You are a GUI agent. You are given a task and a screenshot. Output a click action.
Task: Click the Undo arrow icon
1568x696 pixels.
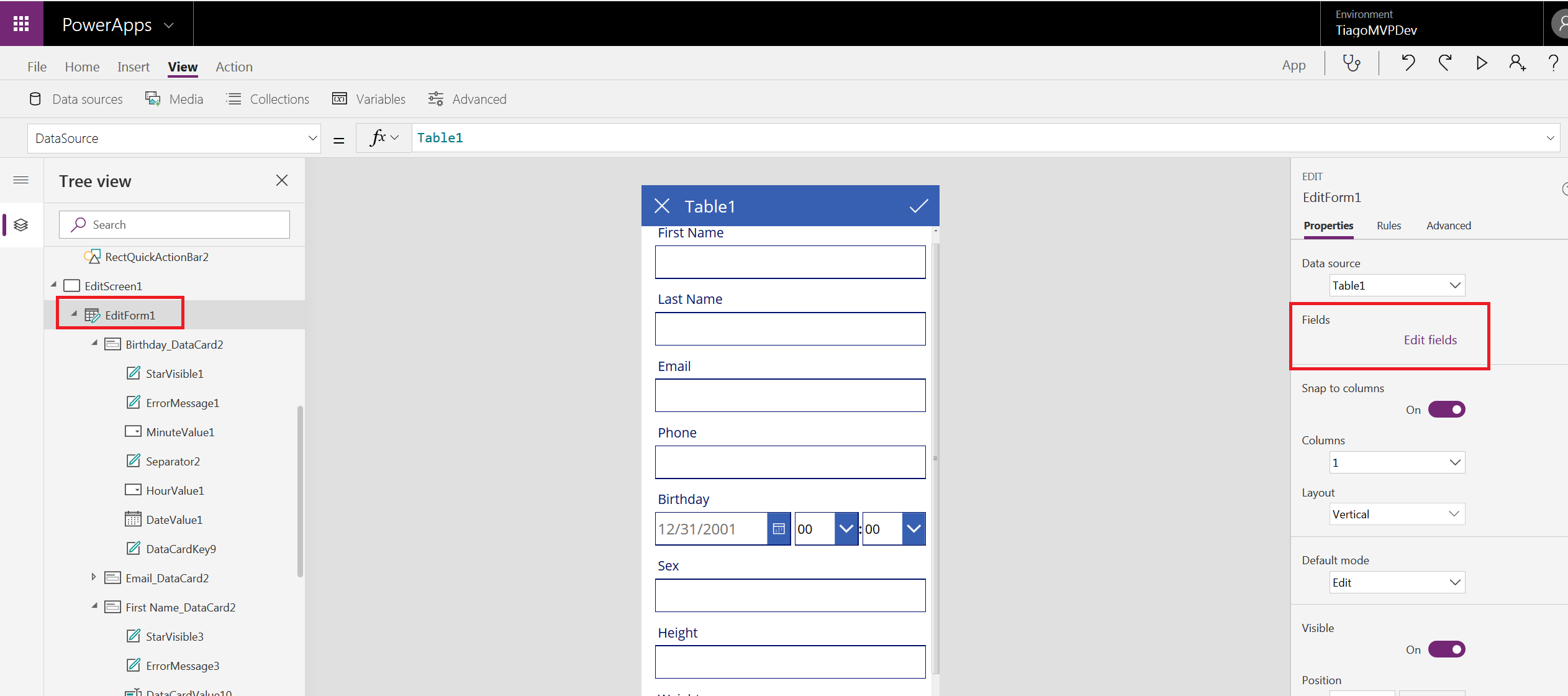pyautogui.click(x=1407, y=63)
